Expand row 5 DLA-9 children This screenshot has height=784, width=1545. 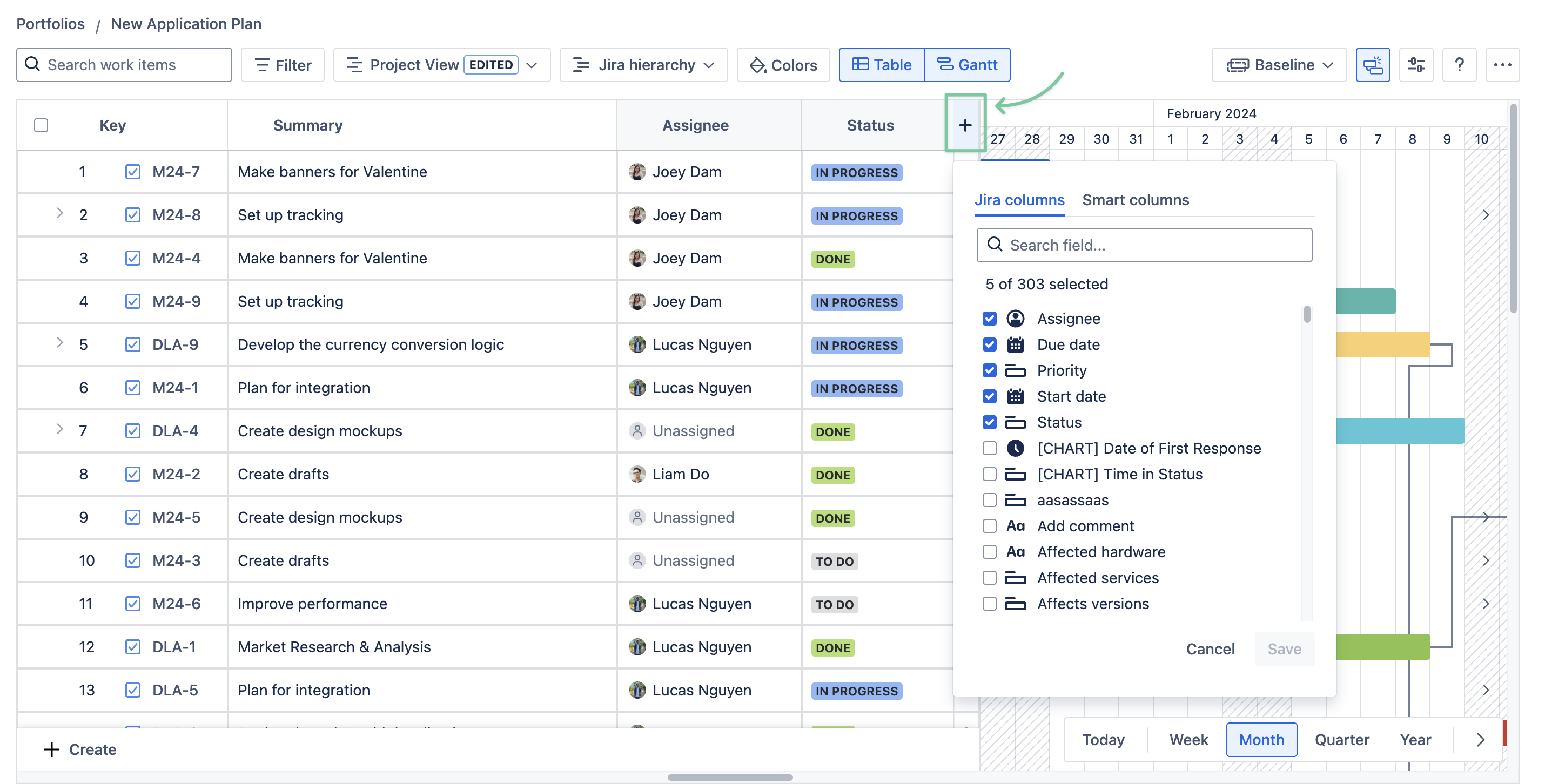(59, 343)
